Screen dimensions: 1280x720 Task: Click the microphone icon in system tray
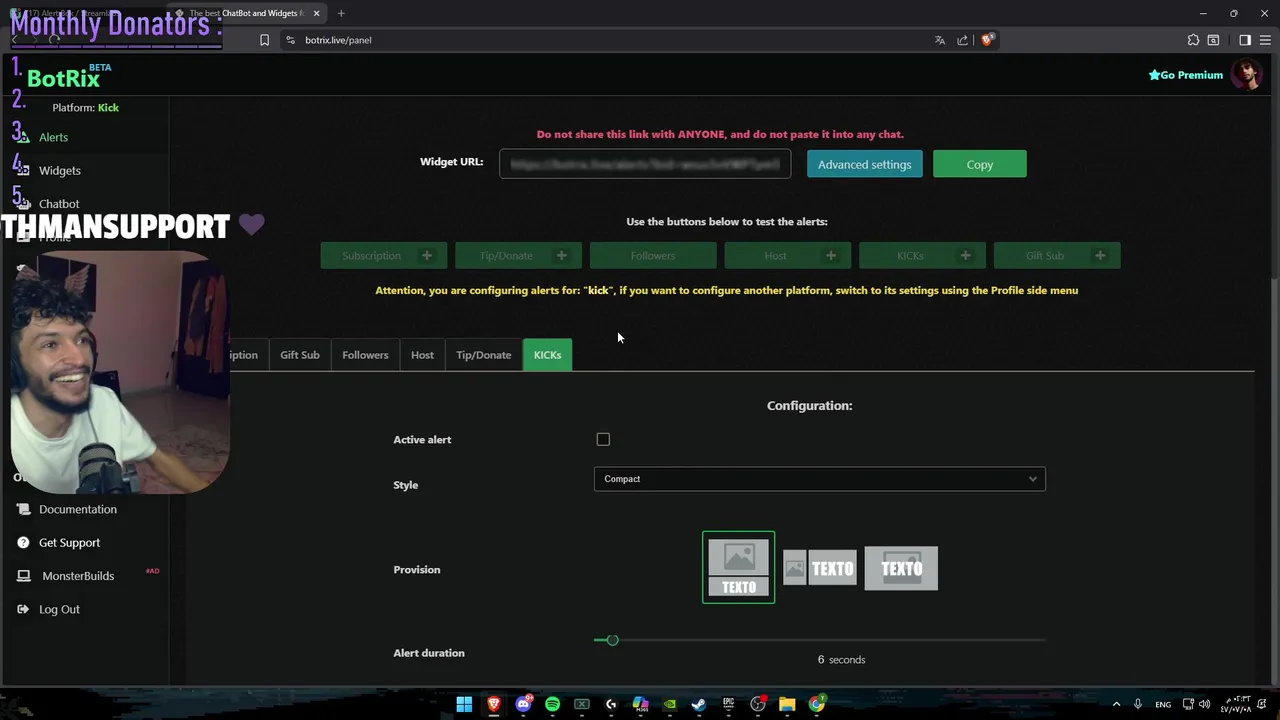(1137, 704)
